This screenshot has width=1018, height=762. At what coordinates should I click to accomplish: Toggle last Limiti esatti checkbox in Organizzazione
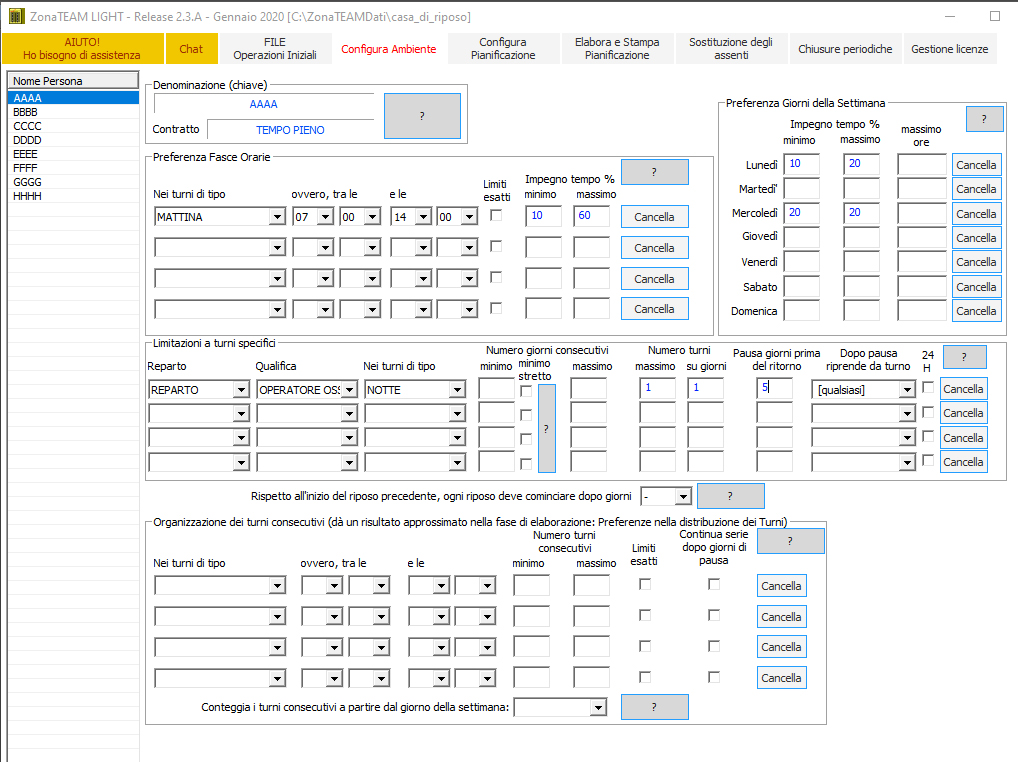[645, 677]
